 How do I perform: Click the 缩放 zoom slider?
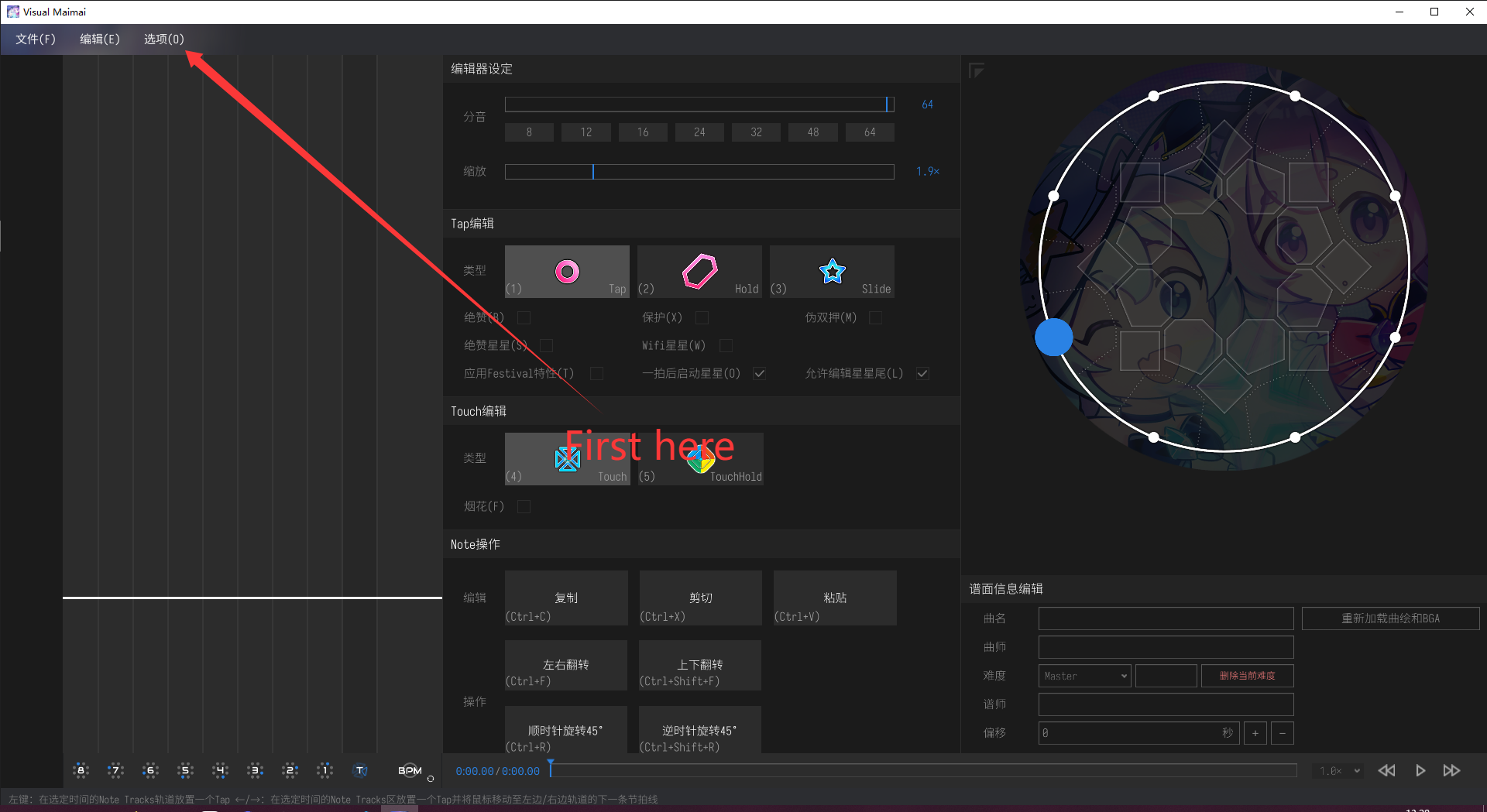tap(699, 171)
